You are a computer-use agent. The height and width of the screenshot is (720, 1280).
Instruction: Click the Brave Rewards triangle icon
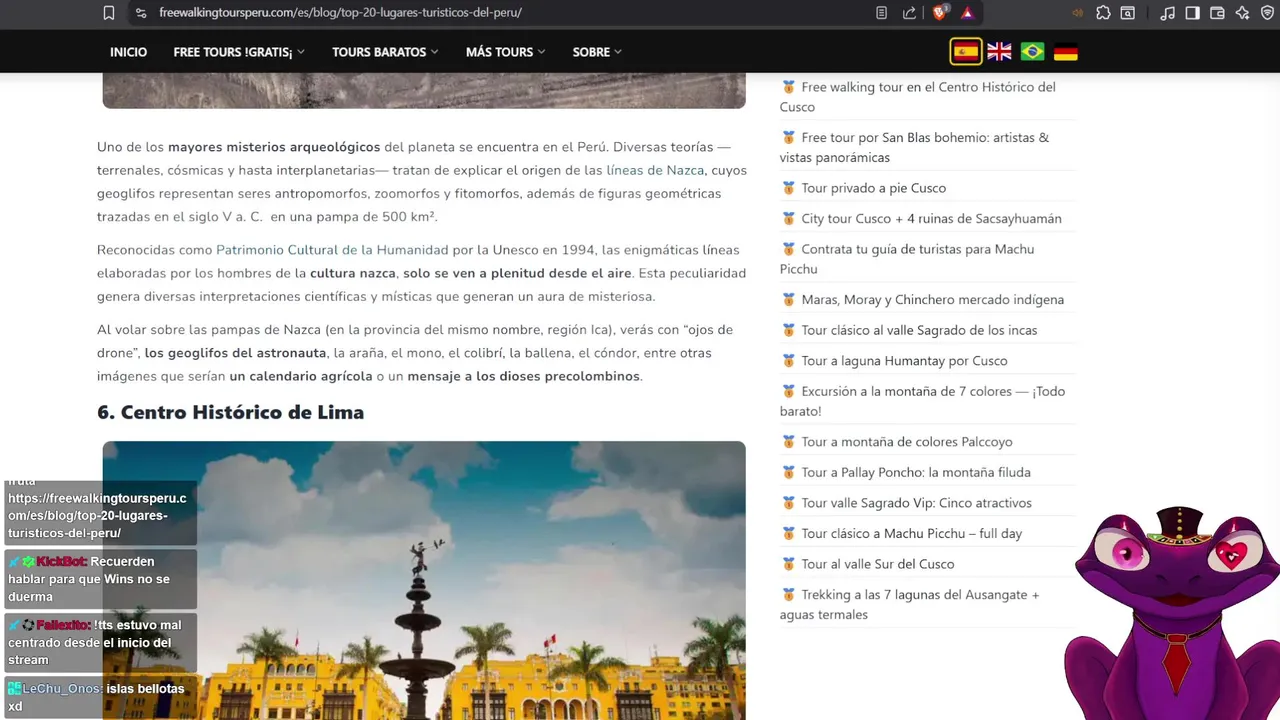(x=967, y=13)
